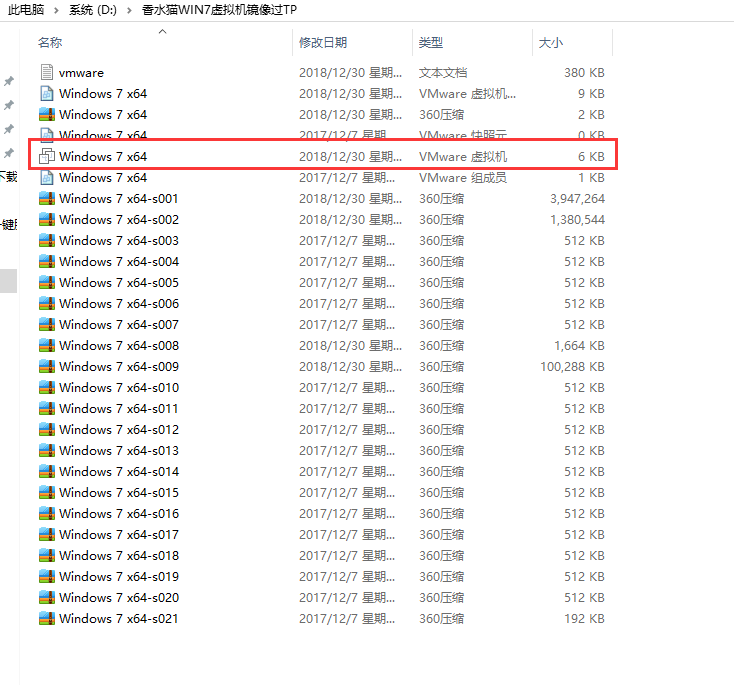Click the 9 KB Windows 7 x64 file icon
This screenshot has height=685, width=734.
46,94
